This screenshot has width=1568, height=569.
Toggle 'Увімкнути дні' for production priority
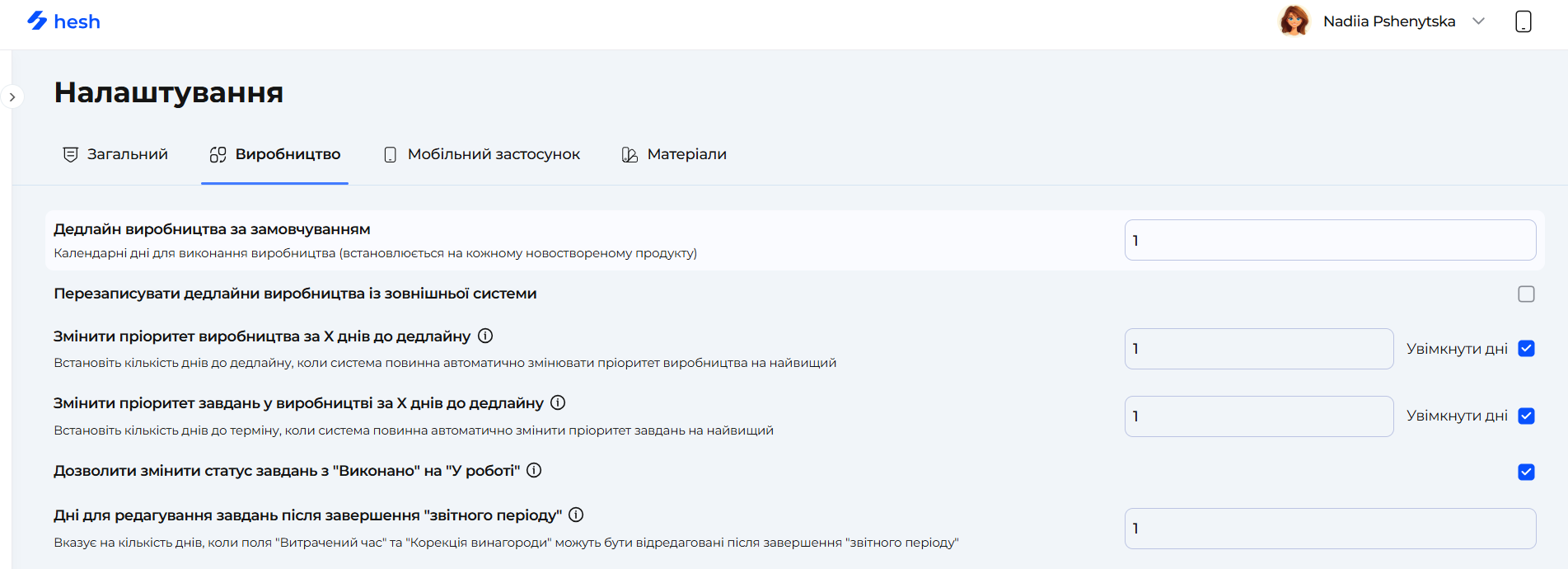point(1526,349)
